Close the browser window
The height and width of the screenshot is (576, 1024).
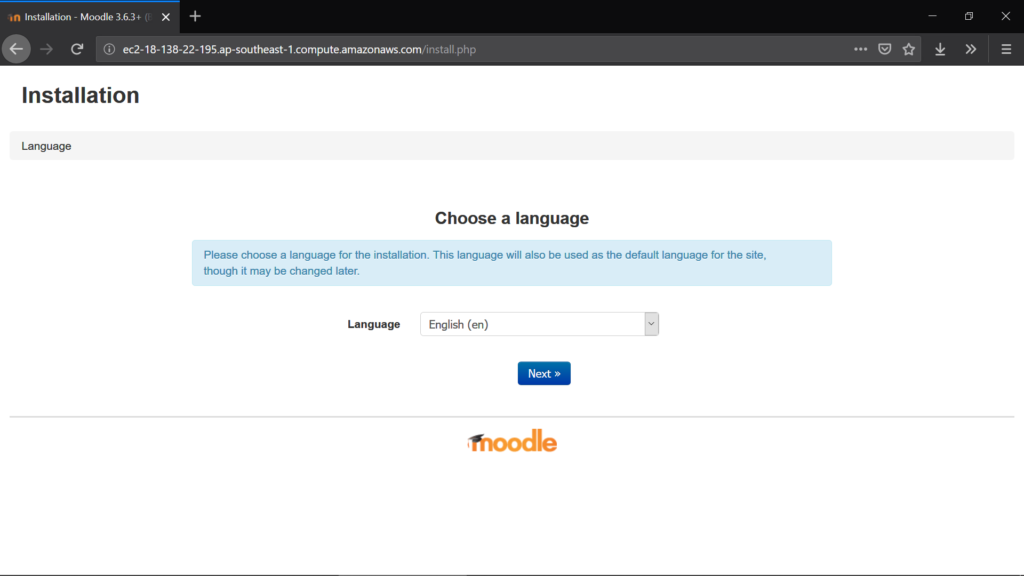coord(1006,16)
